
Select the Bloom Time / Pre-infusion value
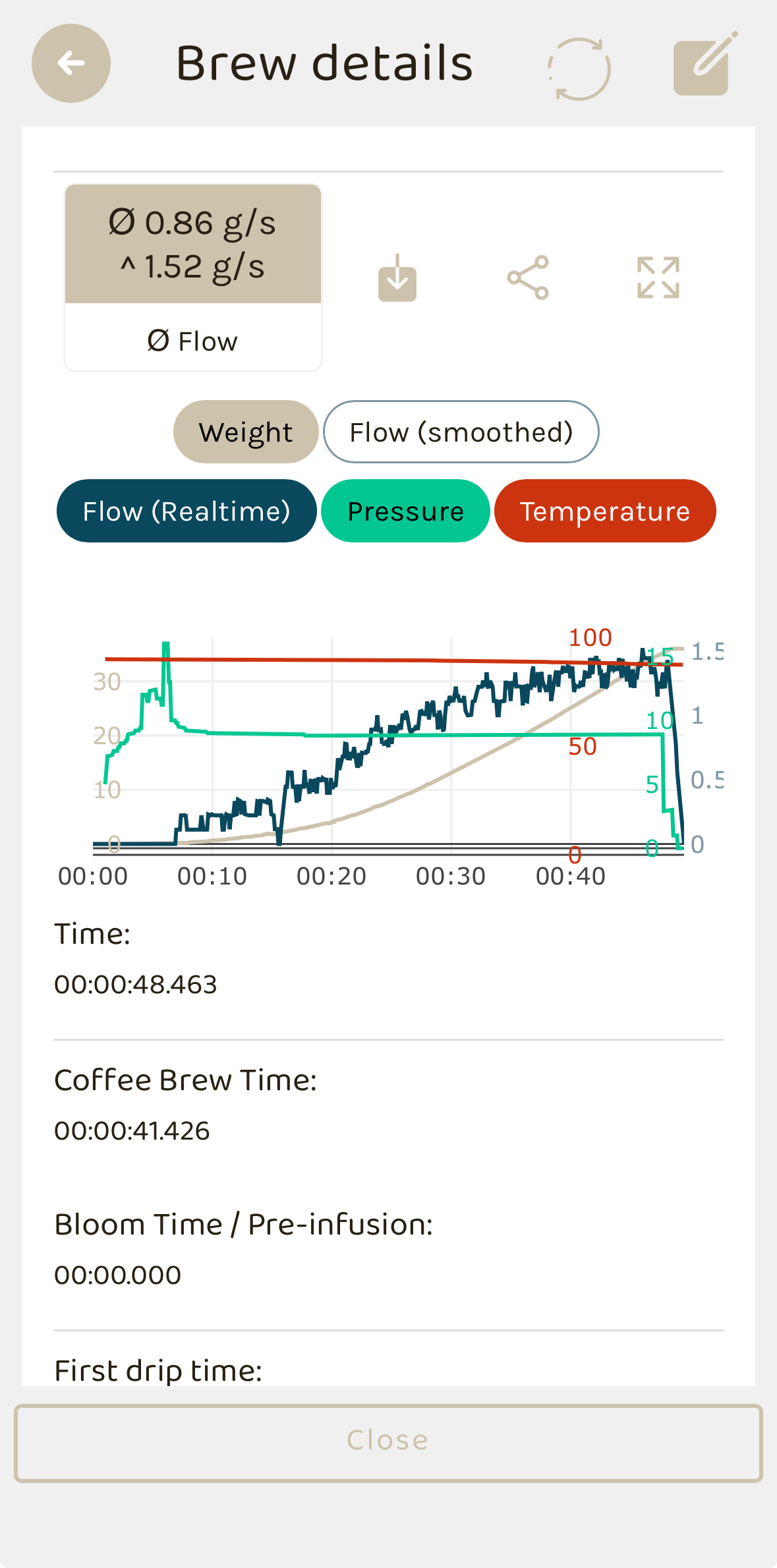coord(118,1275)
